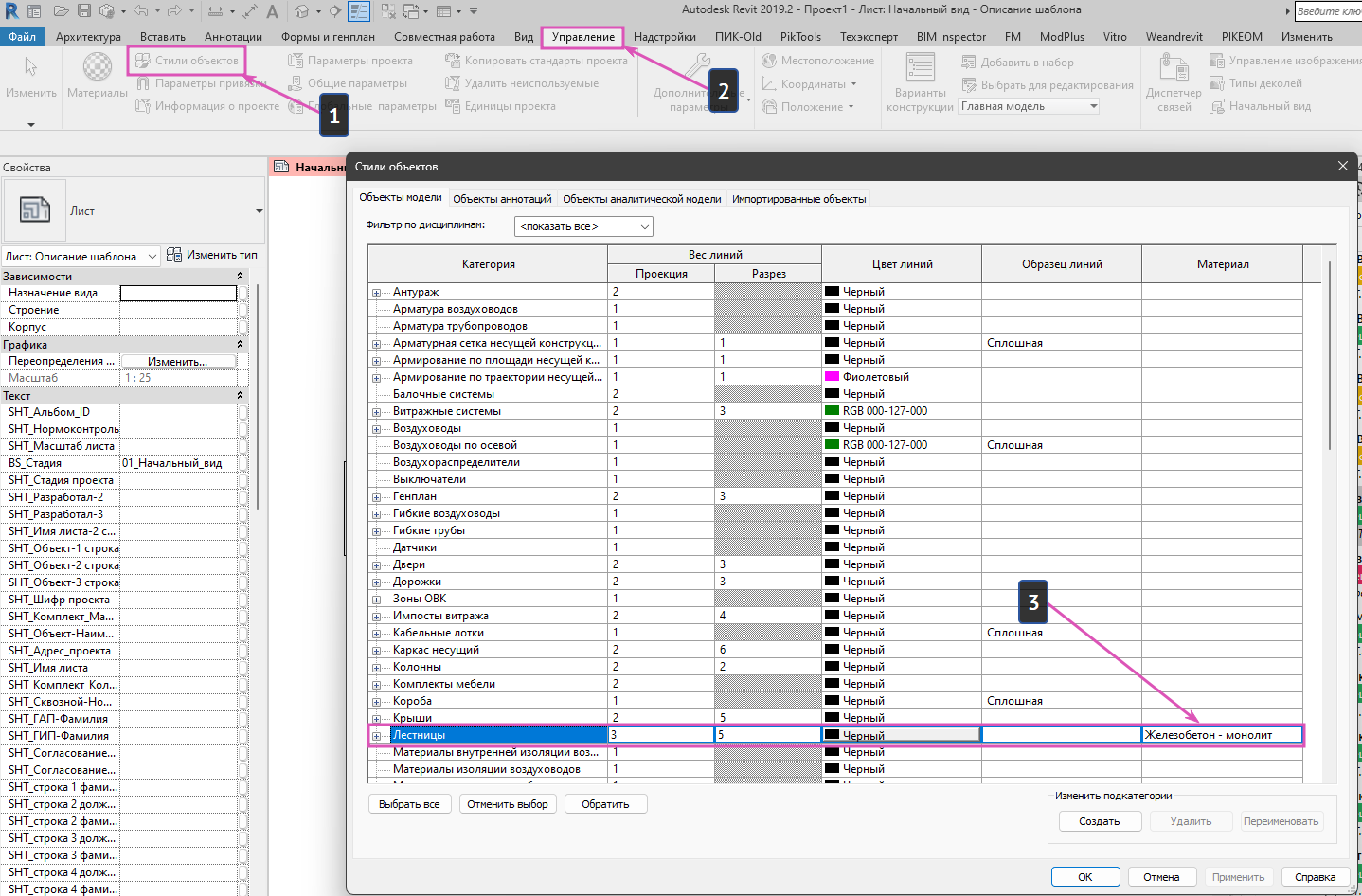Click the Стили объектов ribbon icon
1362x896 pixels.
(x=143, y=61)
